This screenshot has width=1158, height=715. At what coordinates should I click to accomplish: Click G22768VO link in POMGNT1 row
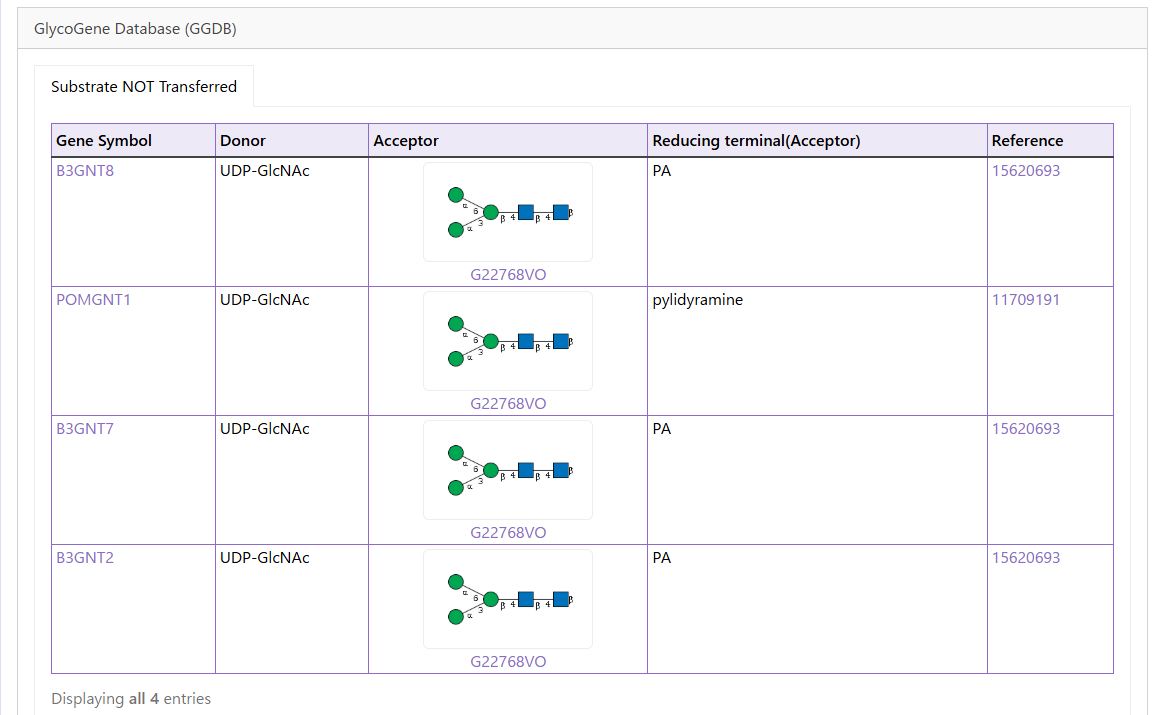508,404
